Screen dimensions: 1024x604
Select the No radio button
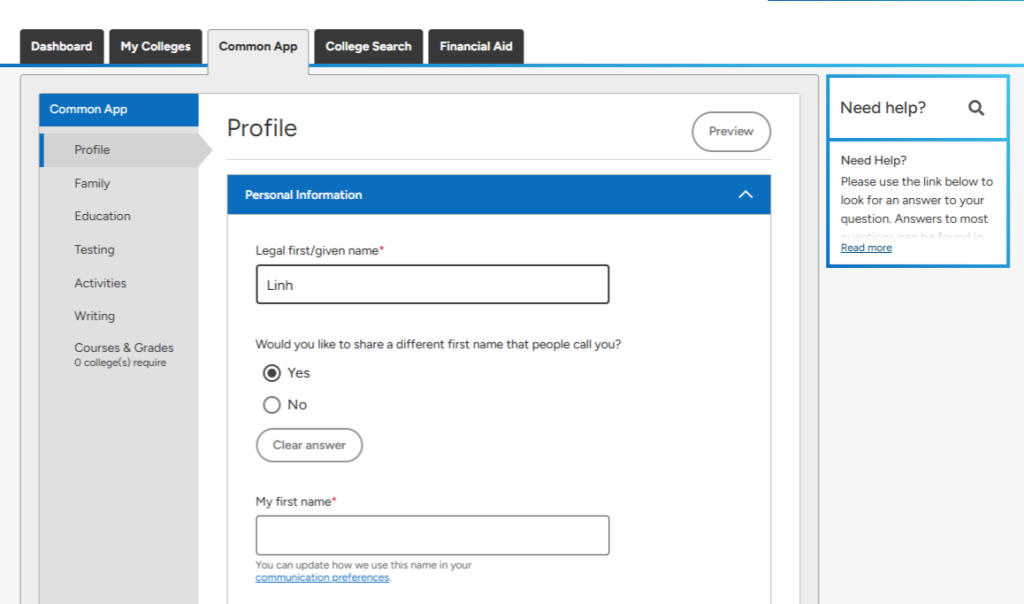272,405
